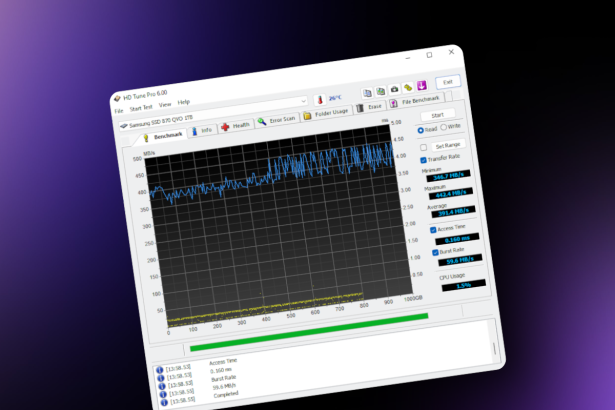Viewport: 615px width, 410px height.
Task: Close the HD Tune Pro window
Action: 451,52
